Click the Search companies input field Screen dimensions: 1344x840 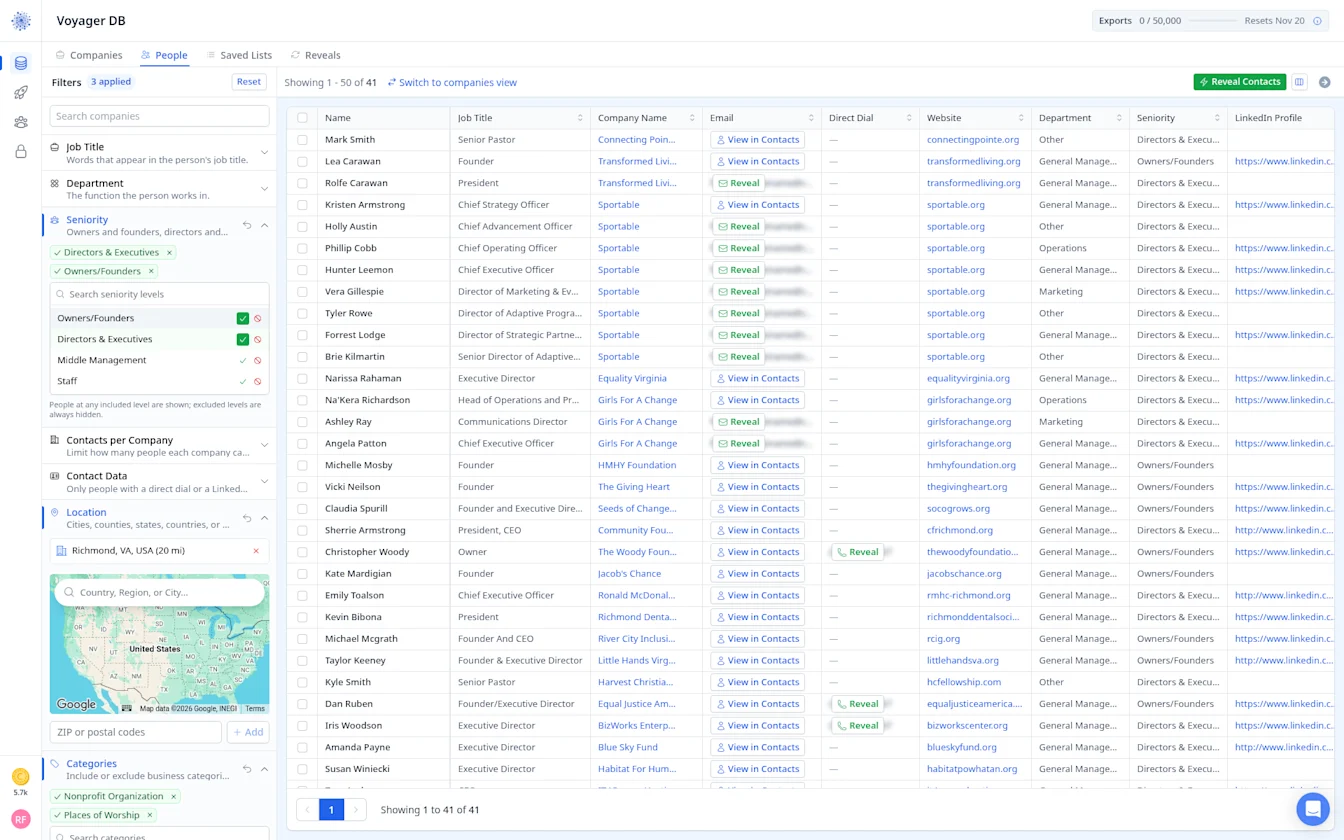click(x=159, y=116)
